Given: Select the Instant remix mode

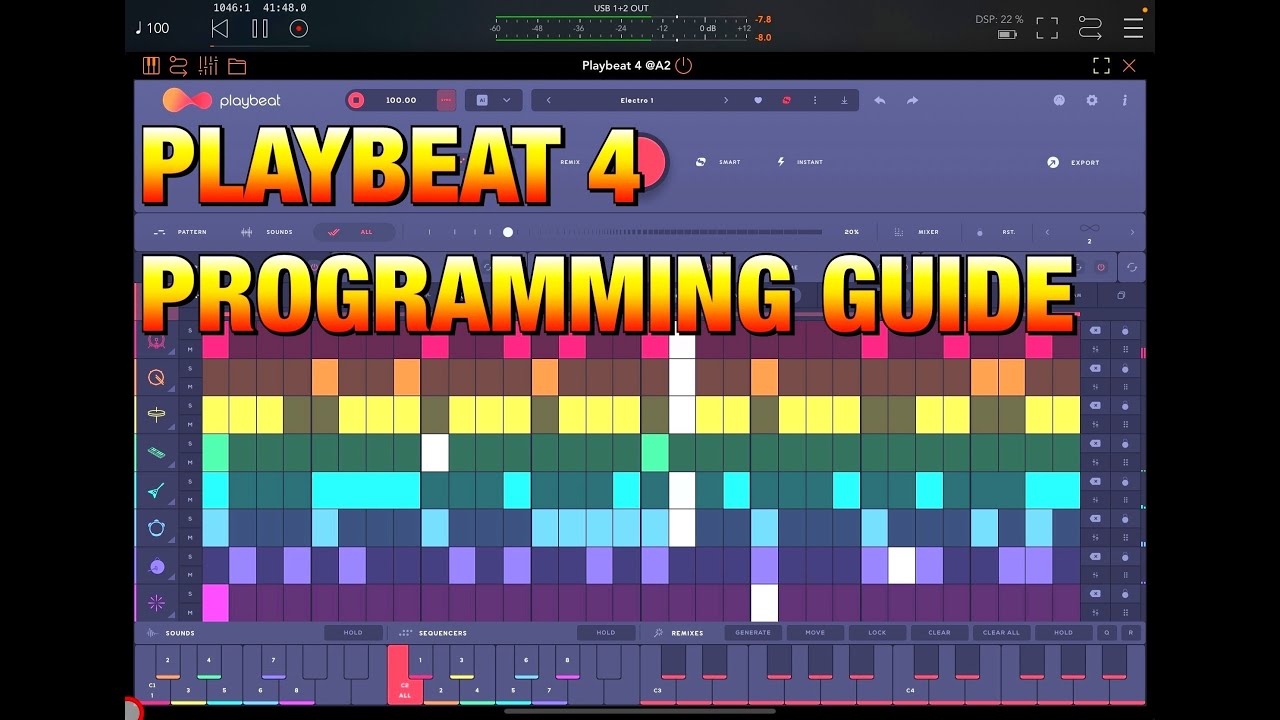Looking at the screenshot, I should tap(800, 162).
